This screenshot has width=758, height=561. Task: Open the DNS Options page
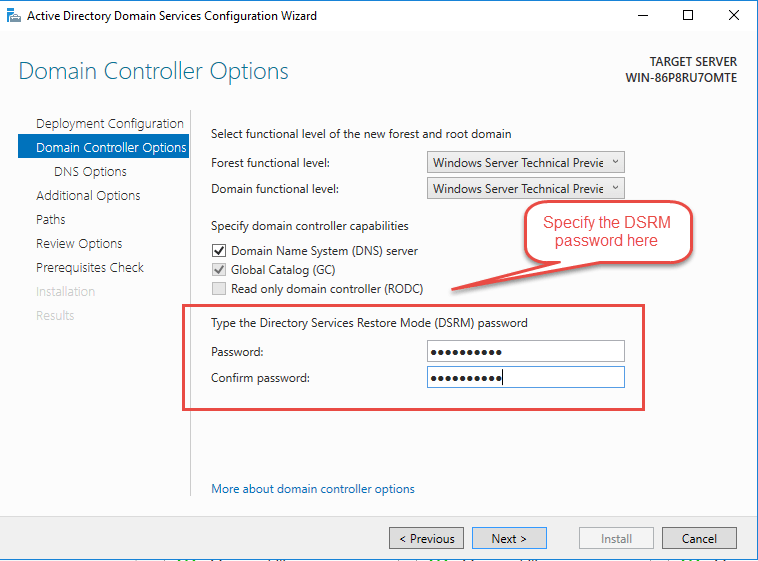pyautogui.click(x=90, y=172)
